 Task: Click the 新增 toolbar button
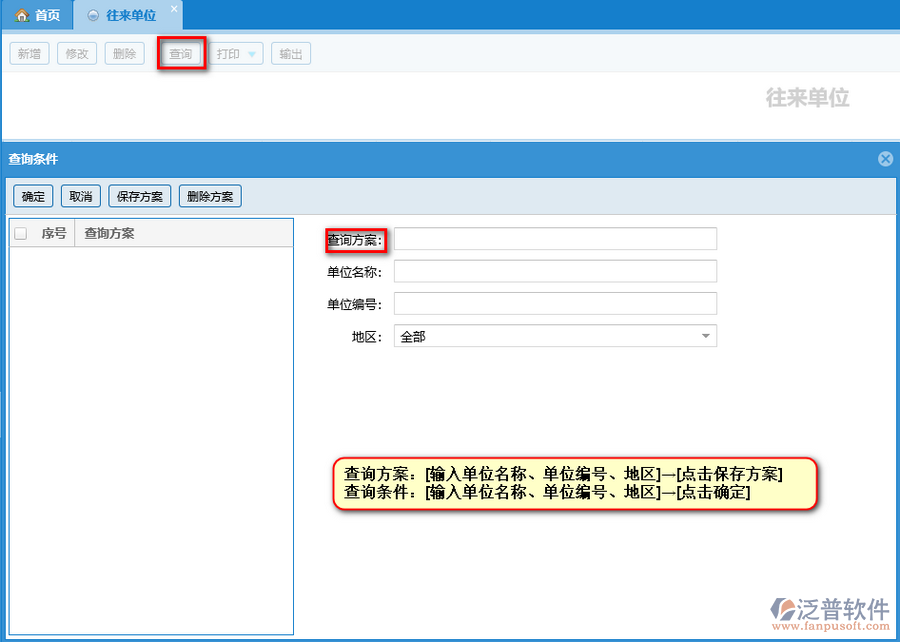click(29, 54)
